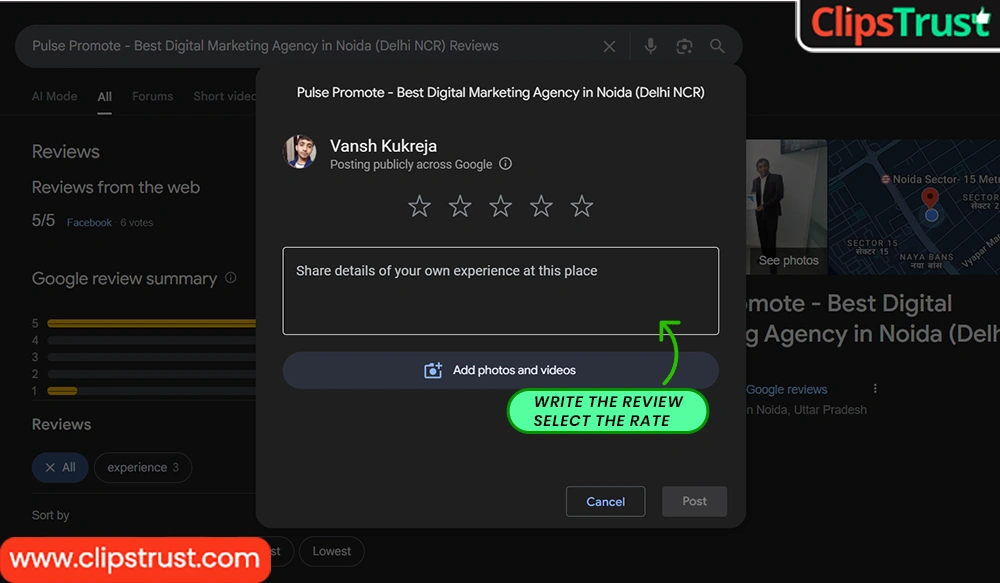Clear the search box with X icon
This screenshot has height=583, width=1000.
(x=609, y=46)
